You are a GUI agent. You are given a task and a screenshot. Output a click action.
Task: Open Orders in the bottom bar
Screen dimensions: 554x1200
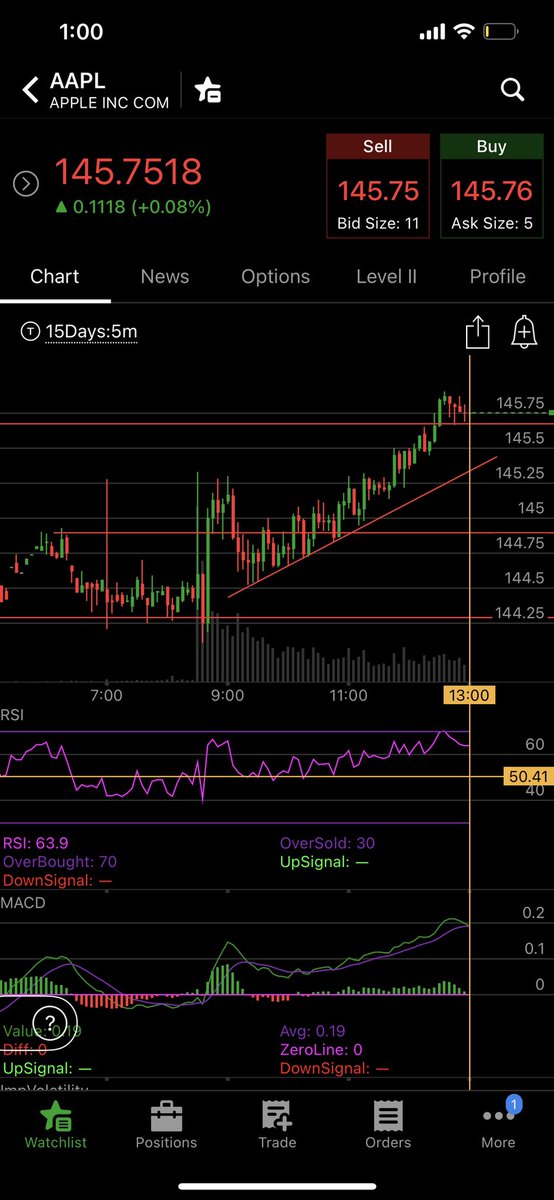(x=388, y=1125)
